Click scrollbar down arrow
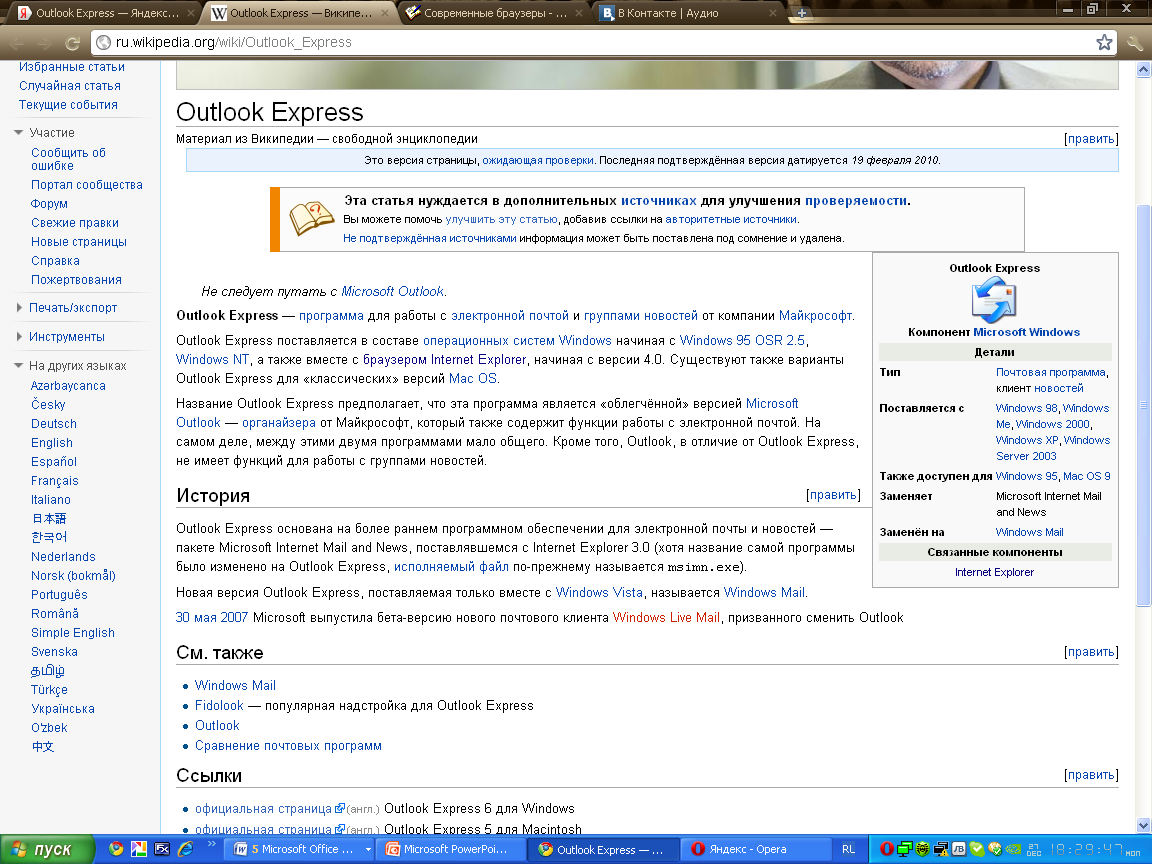Image resolution: width=1152 pixels, height=864 pixels. click(1142, 825)
